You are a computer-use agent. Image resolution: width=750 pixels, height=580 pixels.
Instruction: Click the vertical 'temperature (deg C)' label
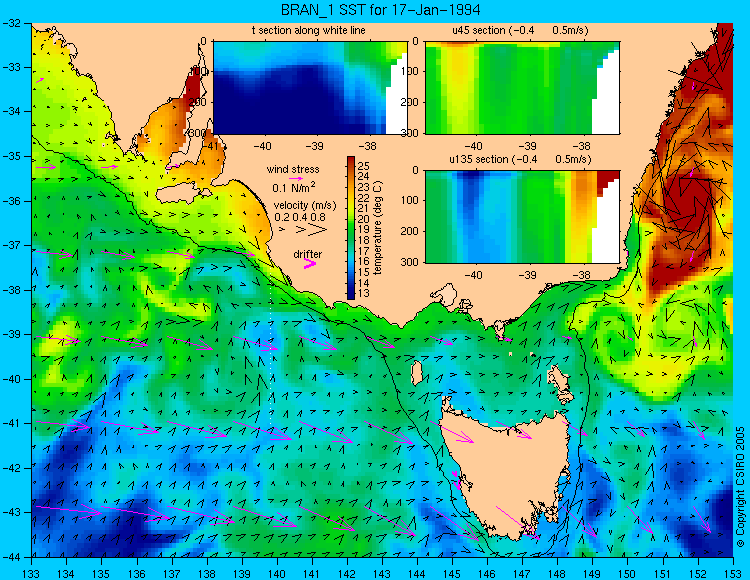(378, 228)
